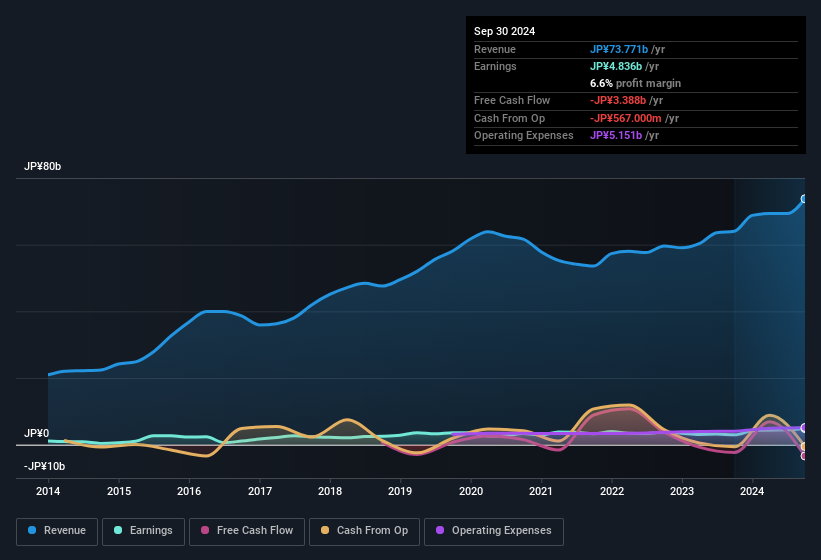Image resolution: width=821 pixels, height=560 pixels.
Task: Click the JP¥4.836b earnings value
Action: point(616,66)
